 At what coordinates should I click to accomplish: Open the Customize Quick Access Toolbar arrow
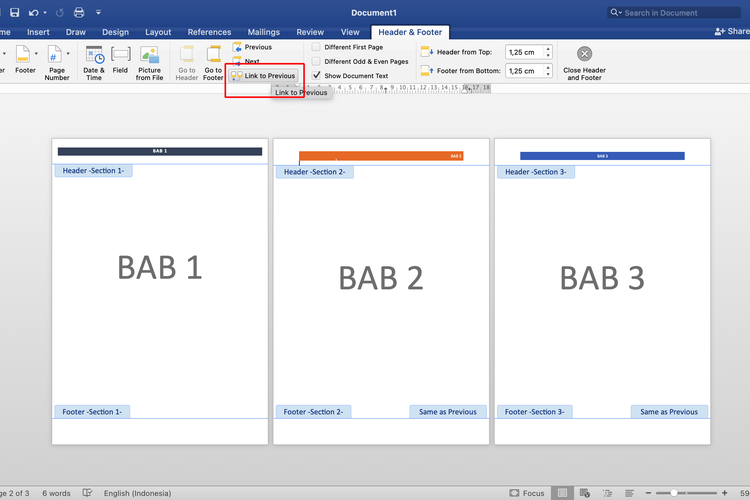click(x=98, y=12)
